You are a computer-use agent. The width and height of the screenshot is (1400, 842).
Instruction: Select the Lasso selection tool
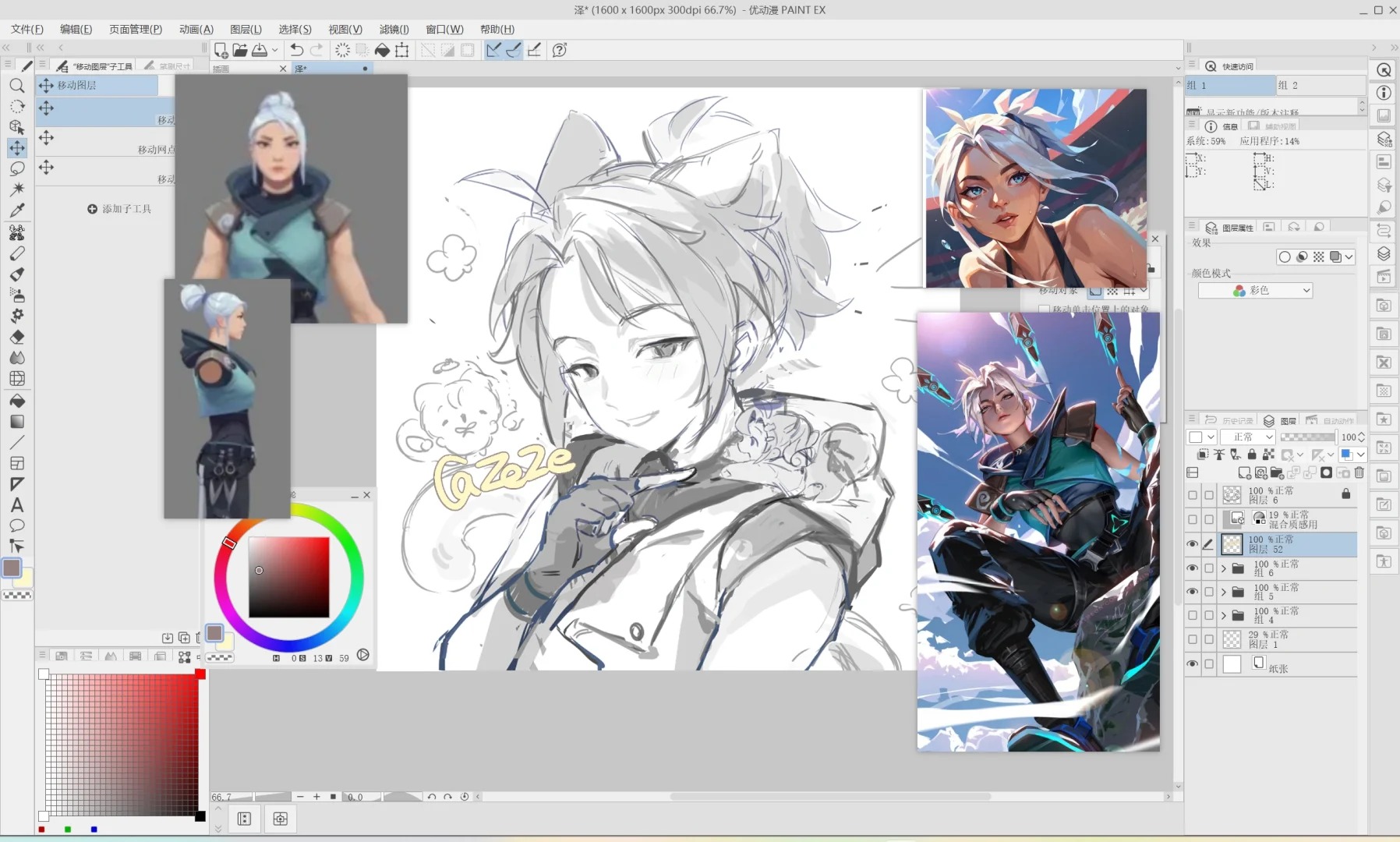(17, 168)
